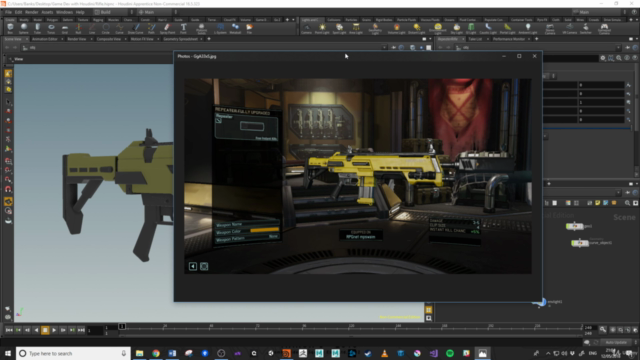Select the Circle shelf tool
640x360 pixels.
(106, 29)
